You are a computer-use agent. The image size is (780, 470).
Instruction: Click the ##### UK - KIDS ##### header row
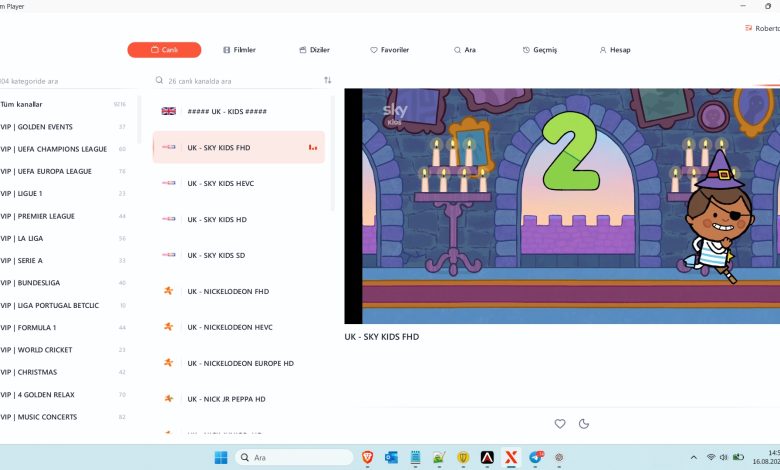pos(239,111)
